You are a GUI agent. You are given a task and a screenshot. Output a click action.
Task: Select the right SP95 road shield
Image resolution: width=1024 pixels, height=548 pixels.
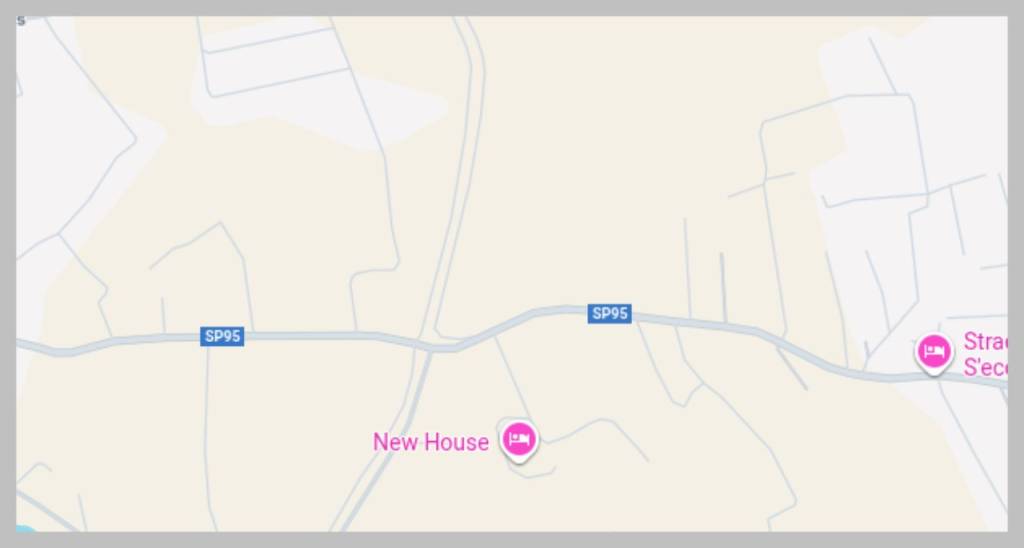pos(609,314)
